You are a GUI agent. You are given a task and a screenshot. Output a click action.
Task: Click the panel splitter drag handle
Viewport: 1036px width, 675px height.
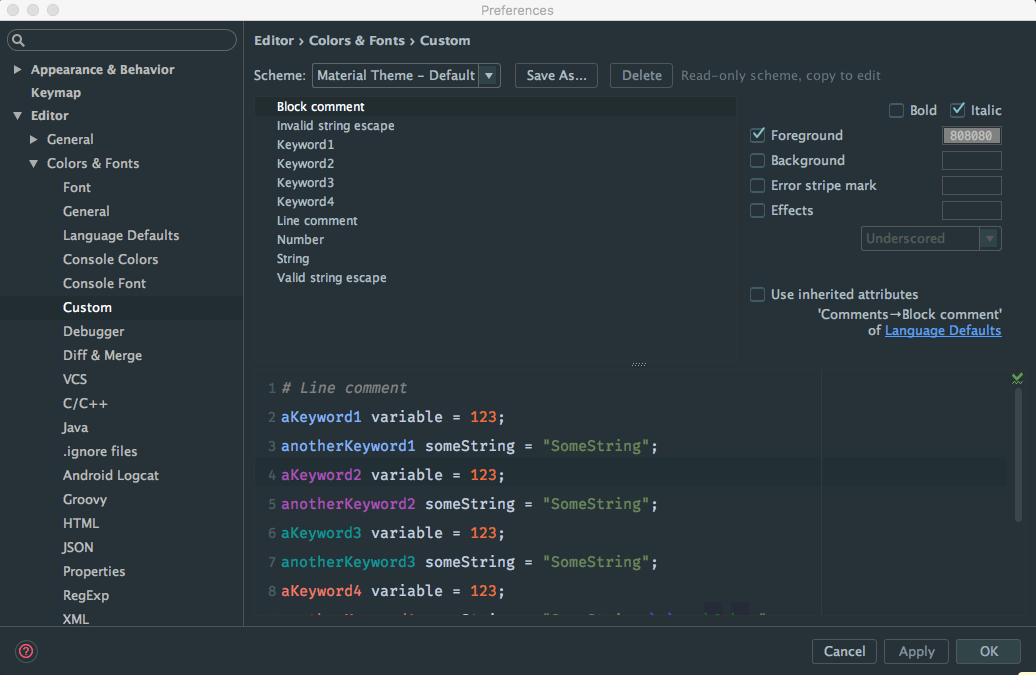(639, 365)
